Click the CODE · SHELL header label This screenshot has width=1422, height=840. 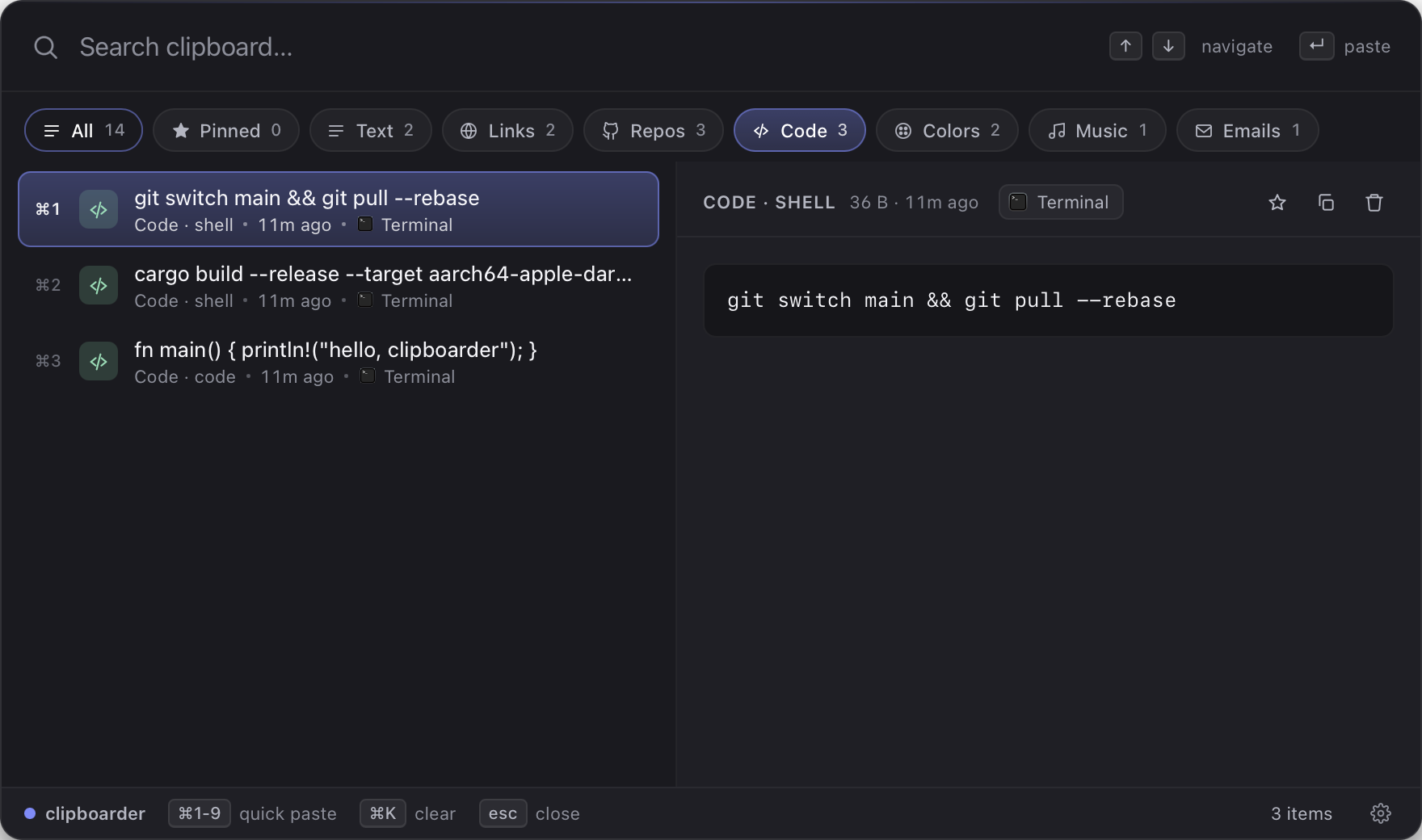click(768, 202)
